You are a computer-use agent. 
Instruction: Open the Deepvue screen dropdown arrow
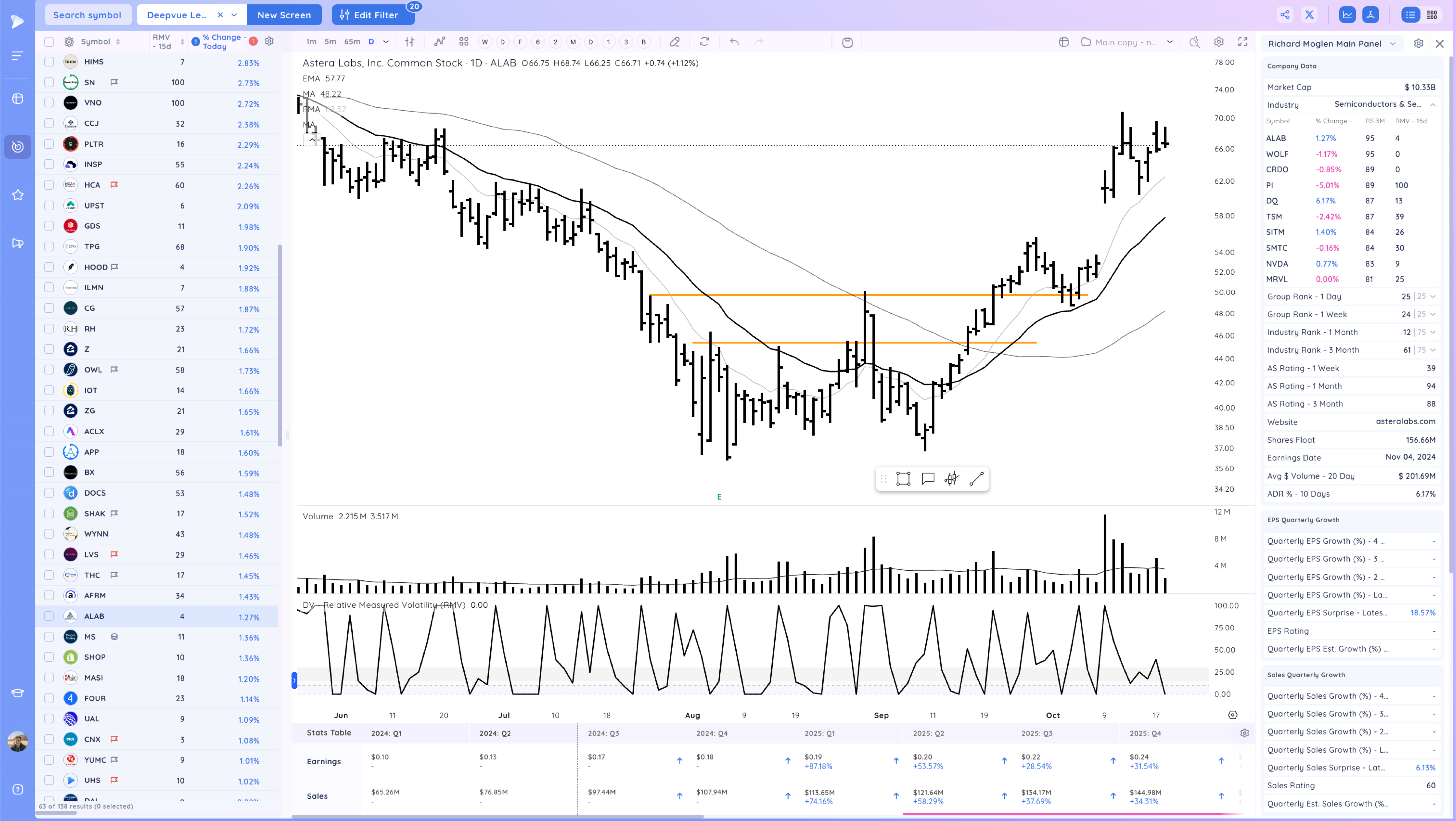(234, 15)
